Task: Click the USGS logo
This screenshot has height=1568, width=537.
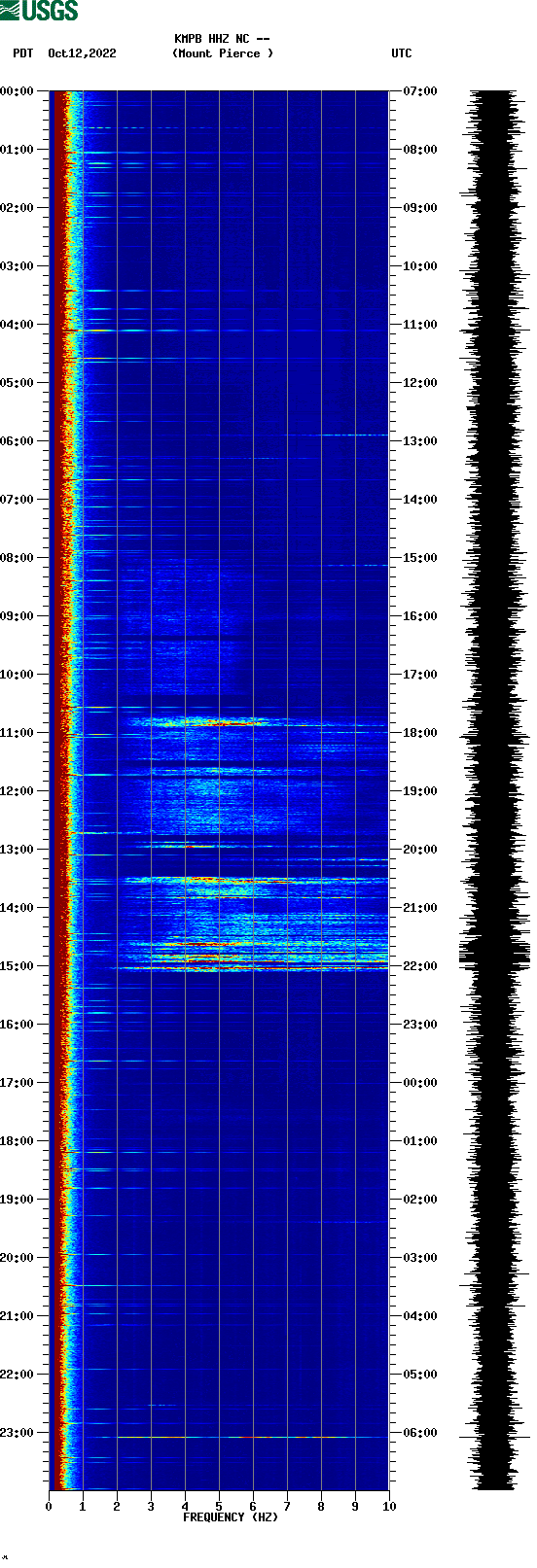Action: pyautogui.click(x=39, y=11)
